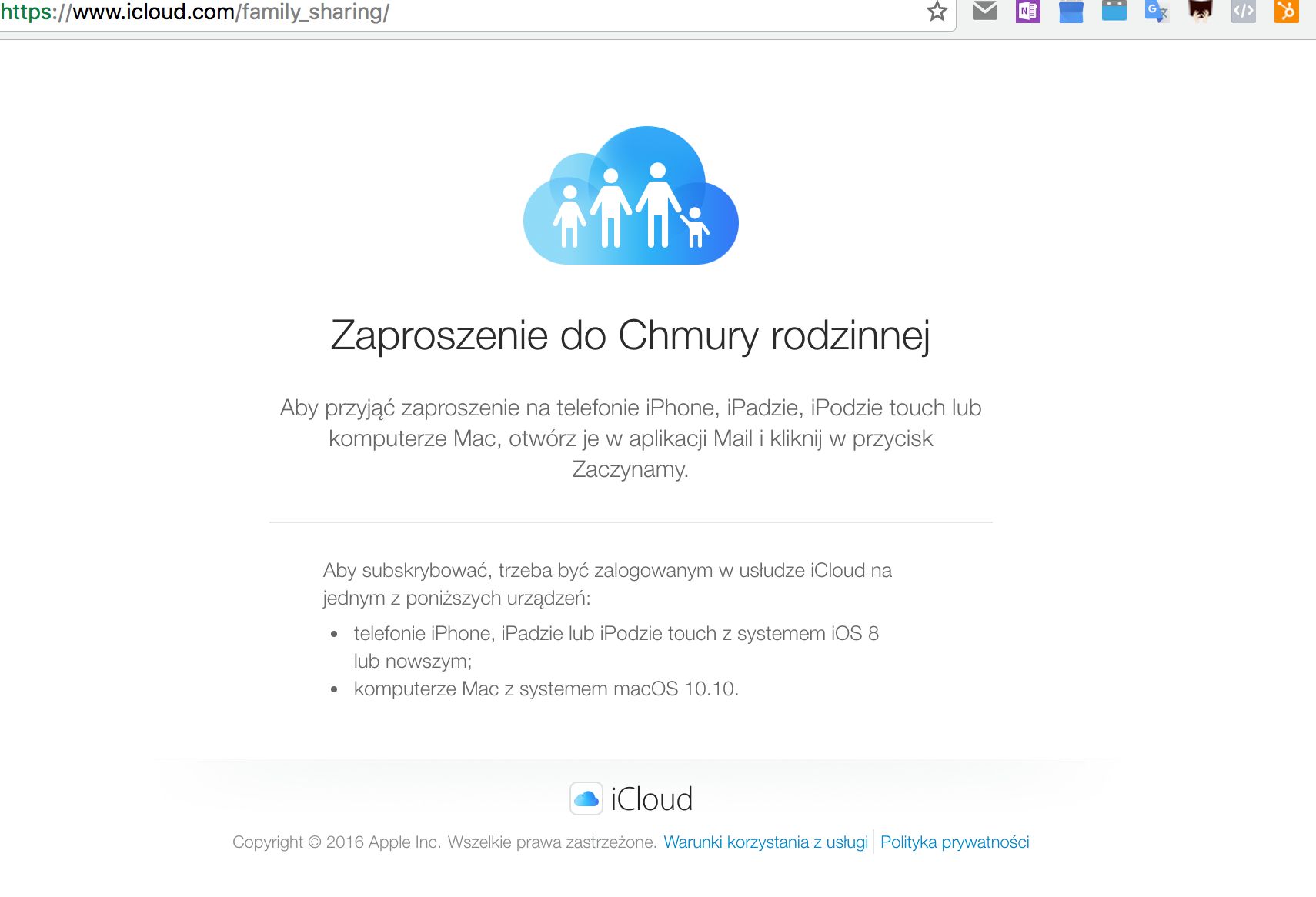Click the Copyright 2016 Apple Inc. text
1316x897 pixels.
pos(444,842)
